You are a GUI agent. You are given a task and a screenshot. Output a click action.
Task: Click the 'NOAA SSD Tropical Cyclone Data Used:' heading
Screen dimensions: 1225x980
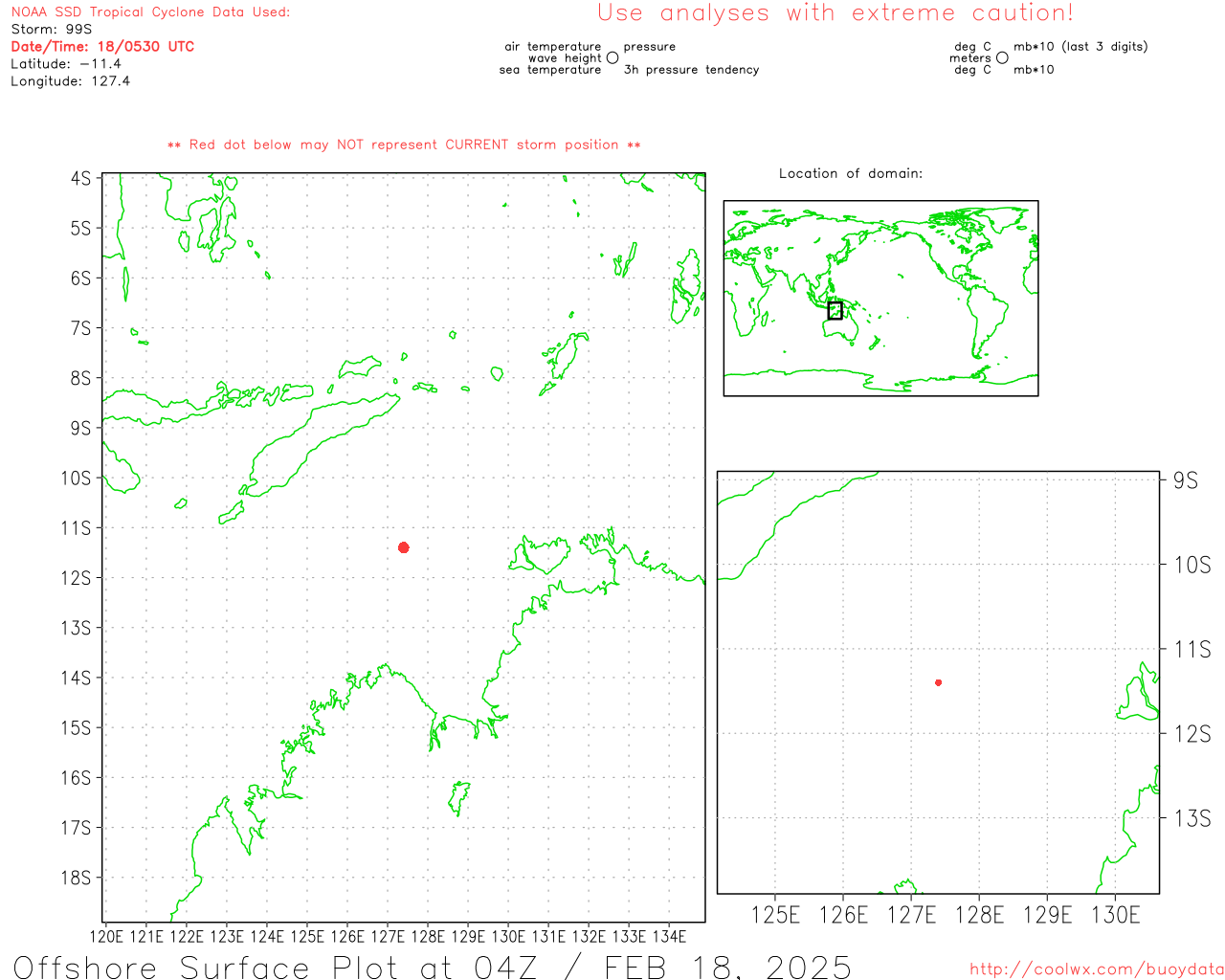tap(150, 12)
